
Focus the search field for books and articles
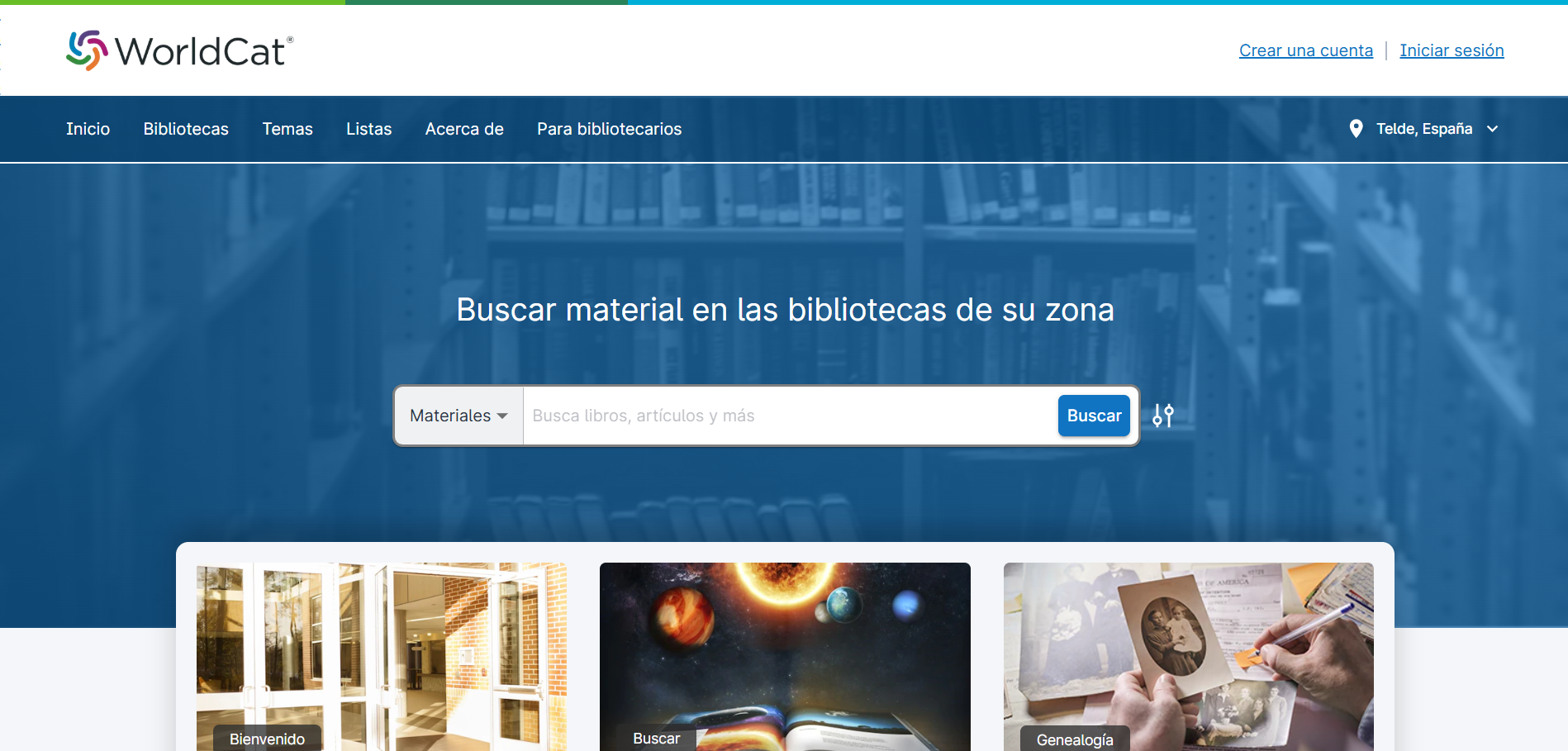(789, 416)
